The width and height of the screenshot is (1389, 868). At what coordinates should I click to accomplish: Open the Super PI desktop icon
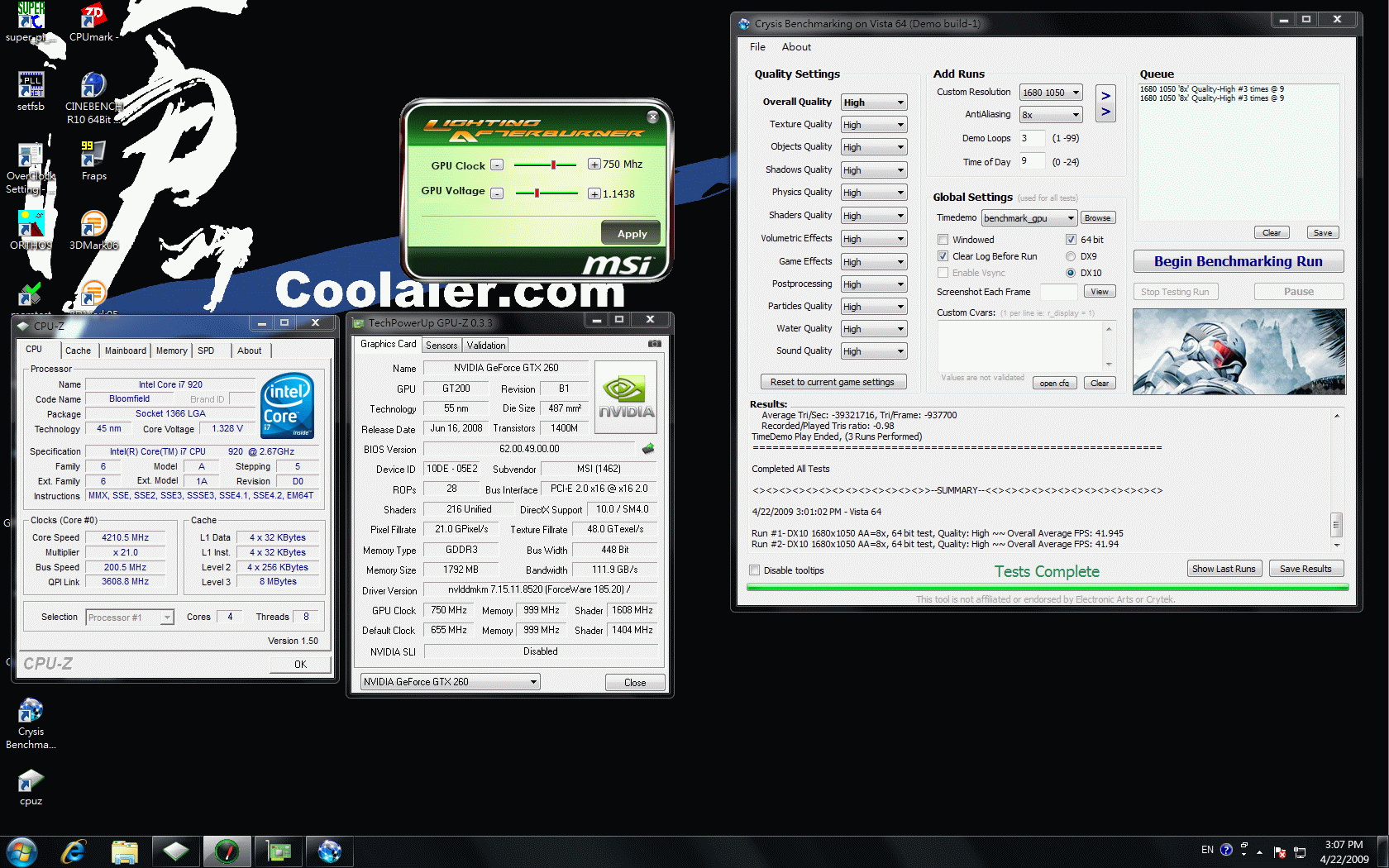tap(31, 21)
